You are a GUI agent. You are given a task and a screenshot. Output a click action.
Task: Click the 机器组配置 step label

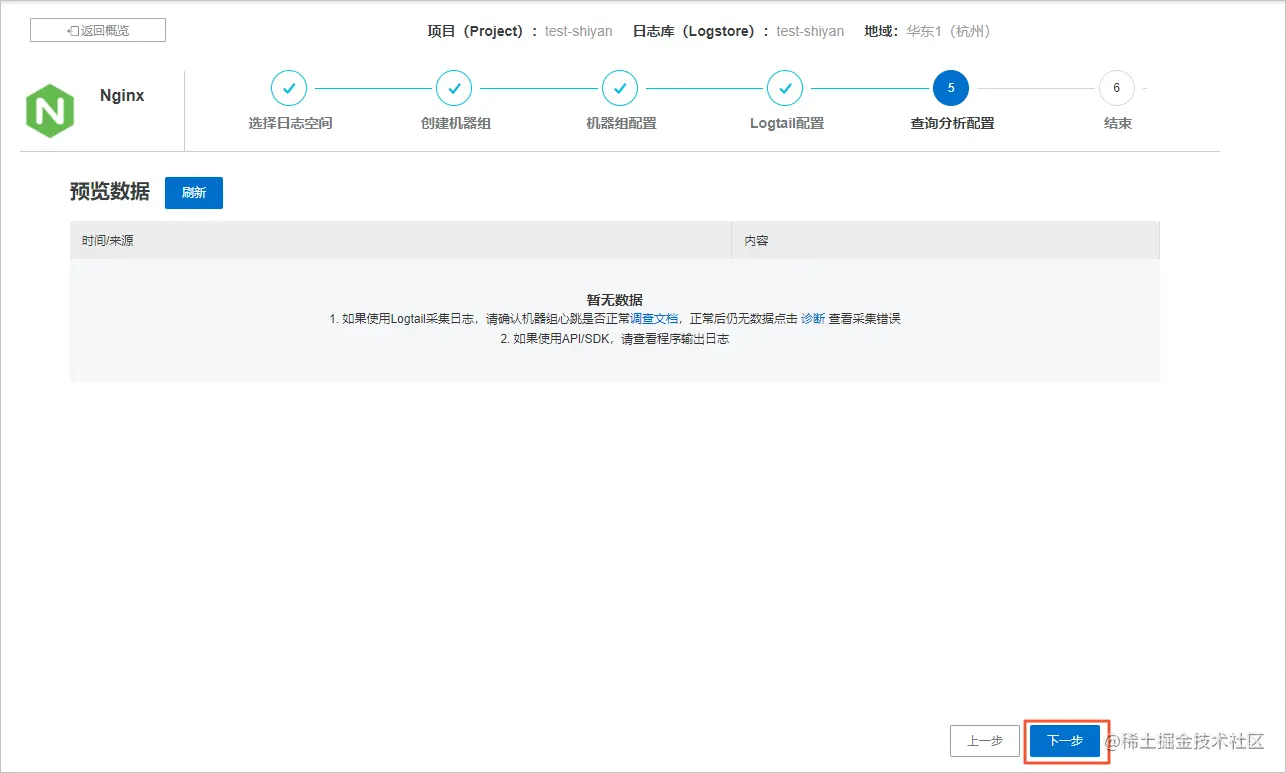pos(621,124)
